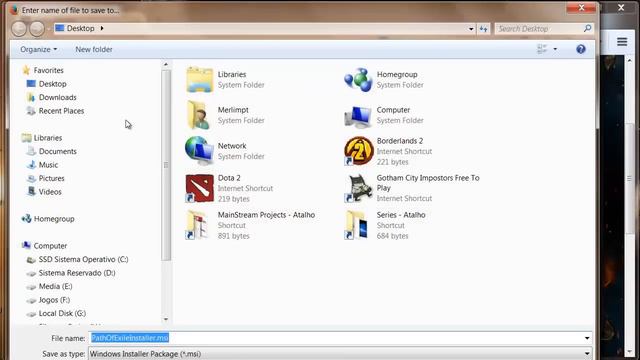Expand the File name dropdown arrow
Viewport: 640px width, 360px height.
[587, 338]
